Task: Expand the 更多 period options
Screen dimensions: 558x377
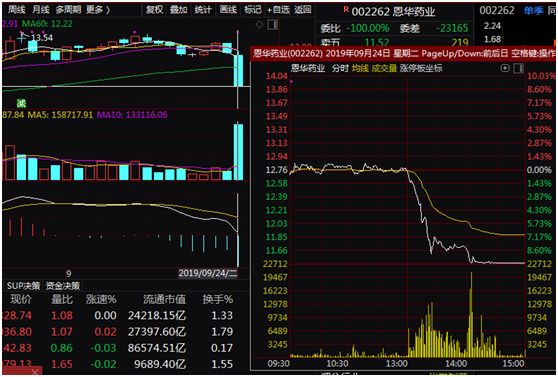Action: [x=98, y=10]
